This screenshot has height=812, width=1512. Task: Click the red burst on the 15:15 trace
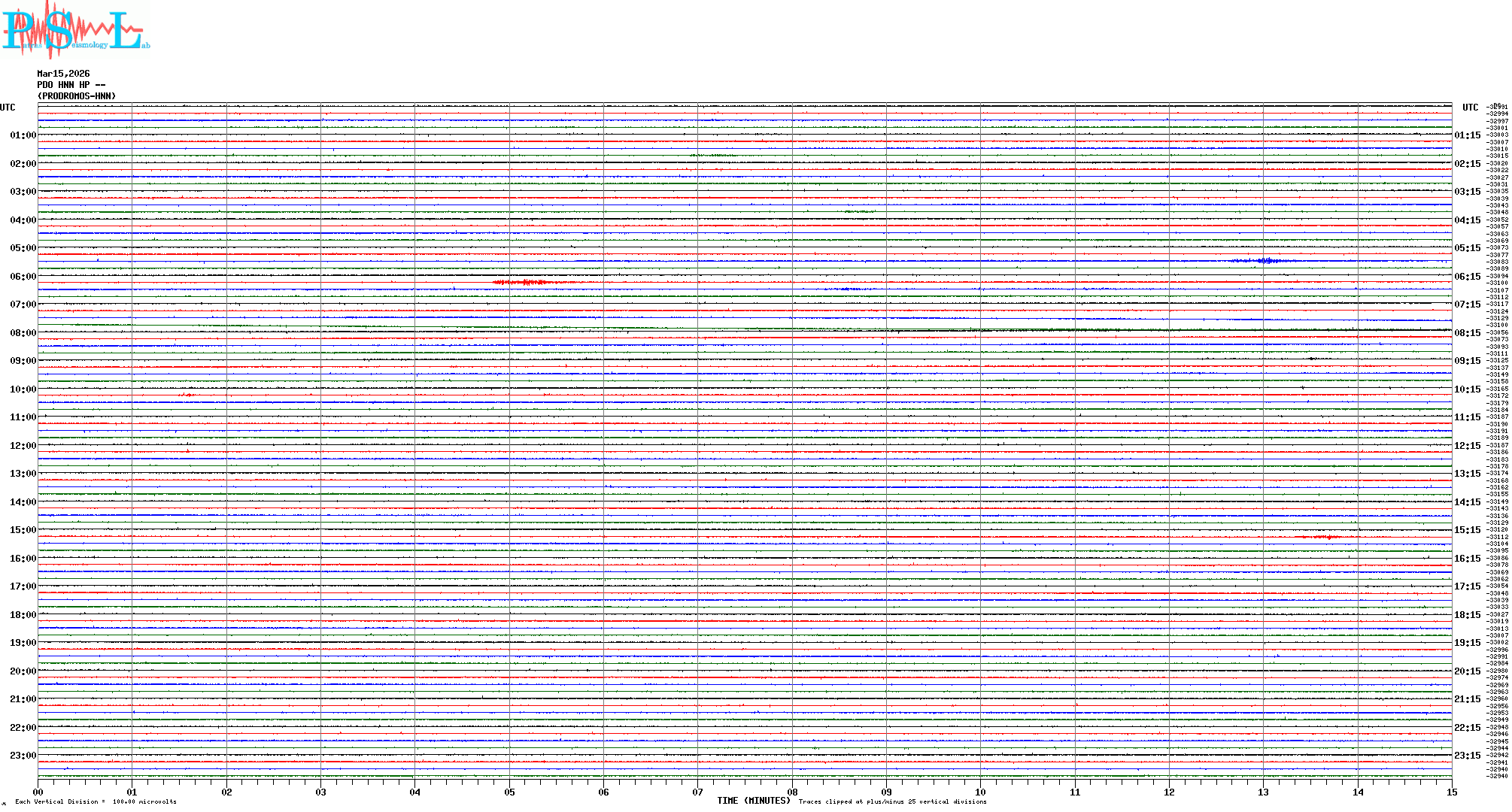[x=1327, y=537]
